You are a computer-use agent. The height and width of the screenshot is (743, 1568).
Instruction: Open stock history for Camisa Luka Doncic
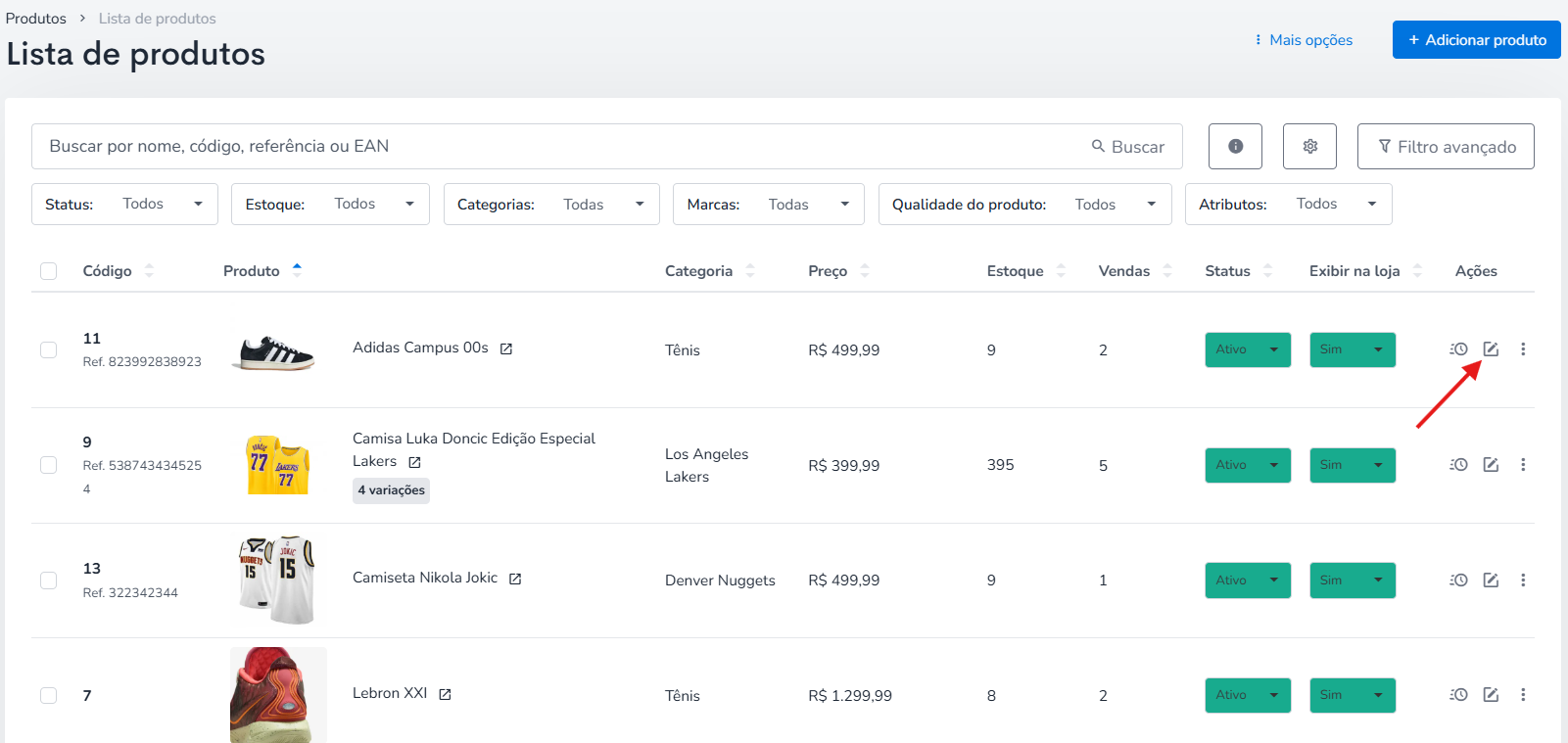click(1458, 465)
